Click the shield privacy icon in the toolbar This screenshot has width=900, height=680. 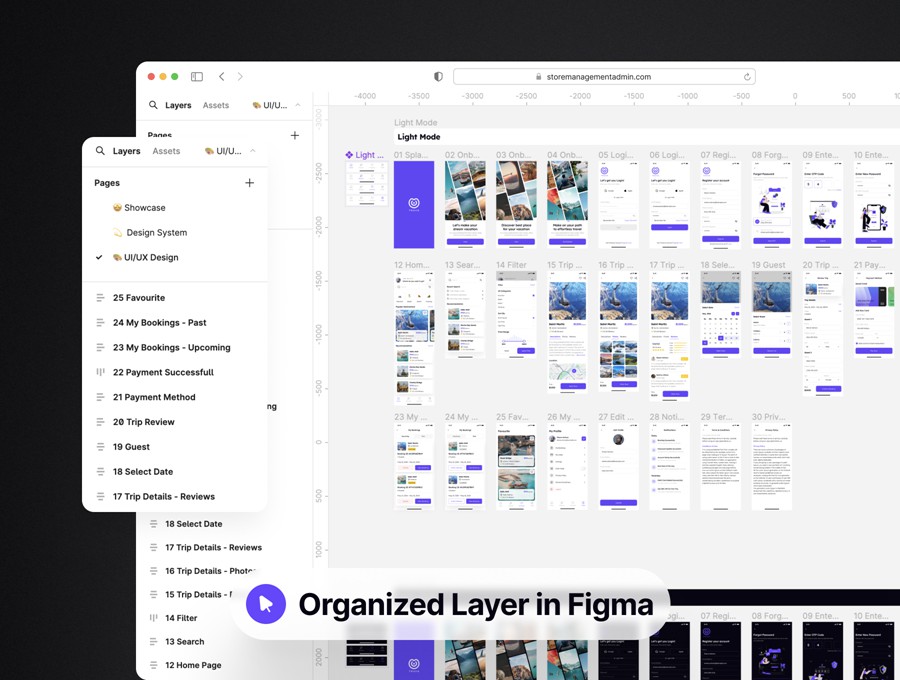[437, 76]
